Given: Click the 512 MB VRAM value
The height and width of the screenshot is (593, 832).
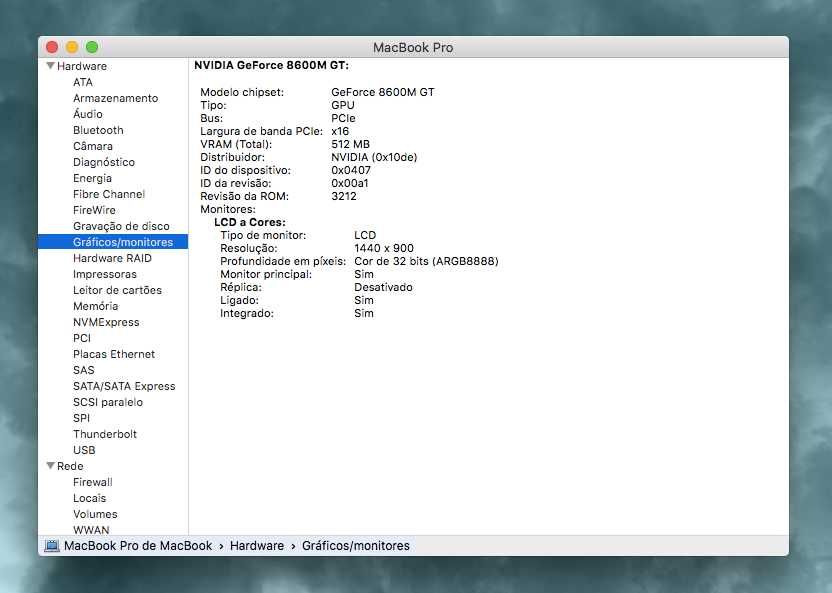Looking at the screenshot, I should 350,144.
